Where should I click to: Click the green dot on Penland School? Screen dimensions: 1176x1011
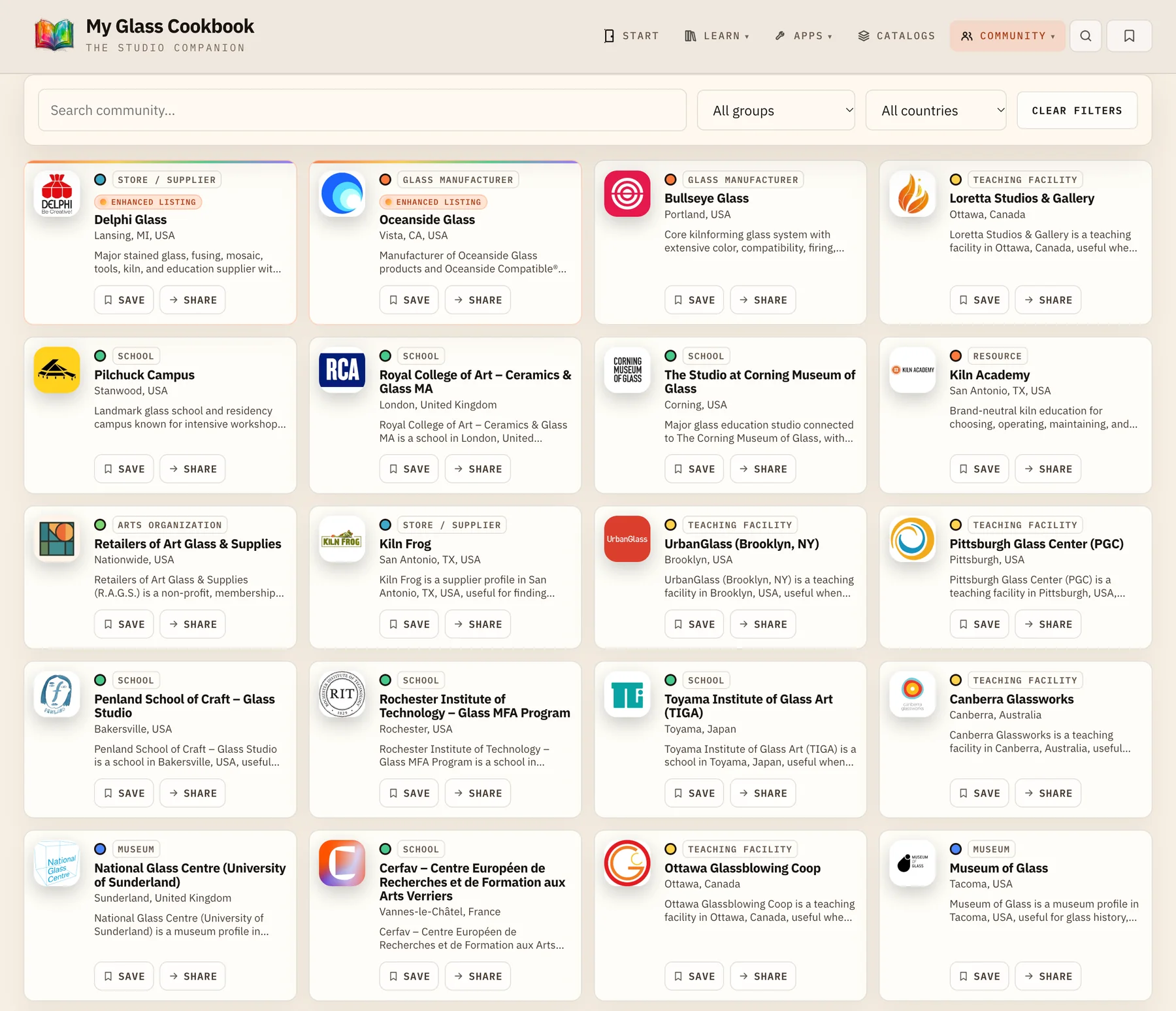pyautogui.click(x=100, y=680)
